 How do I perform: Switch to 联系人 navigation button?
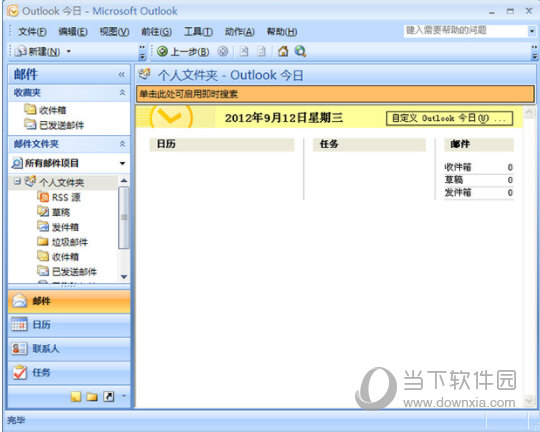click(x=69, y=349)
